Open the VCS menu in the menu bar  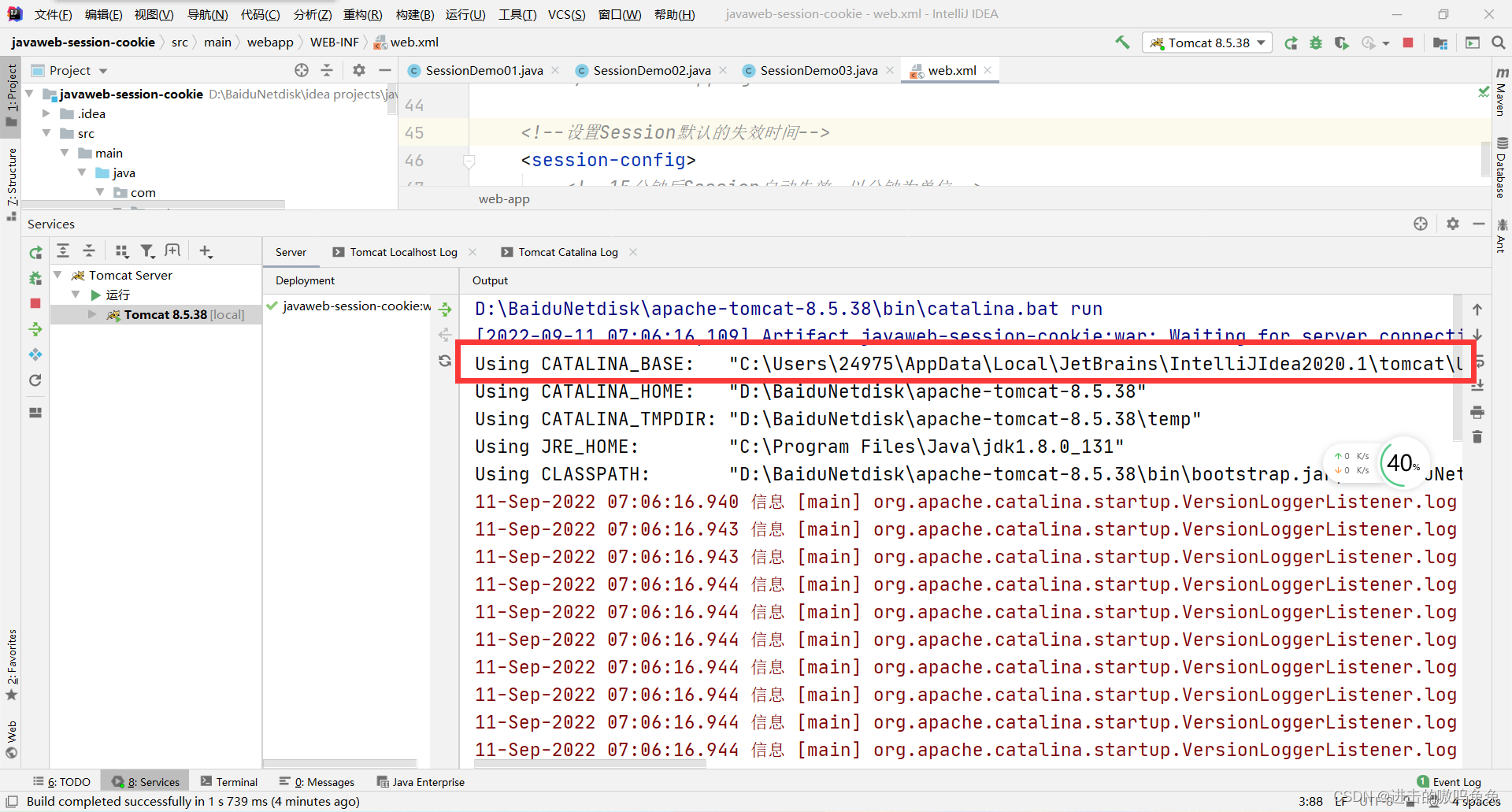point(566,13)
